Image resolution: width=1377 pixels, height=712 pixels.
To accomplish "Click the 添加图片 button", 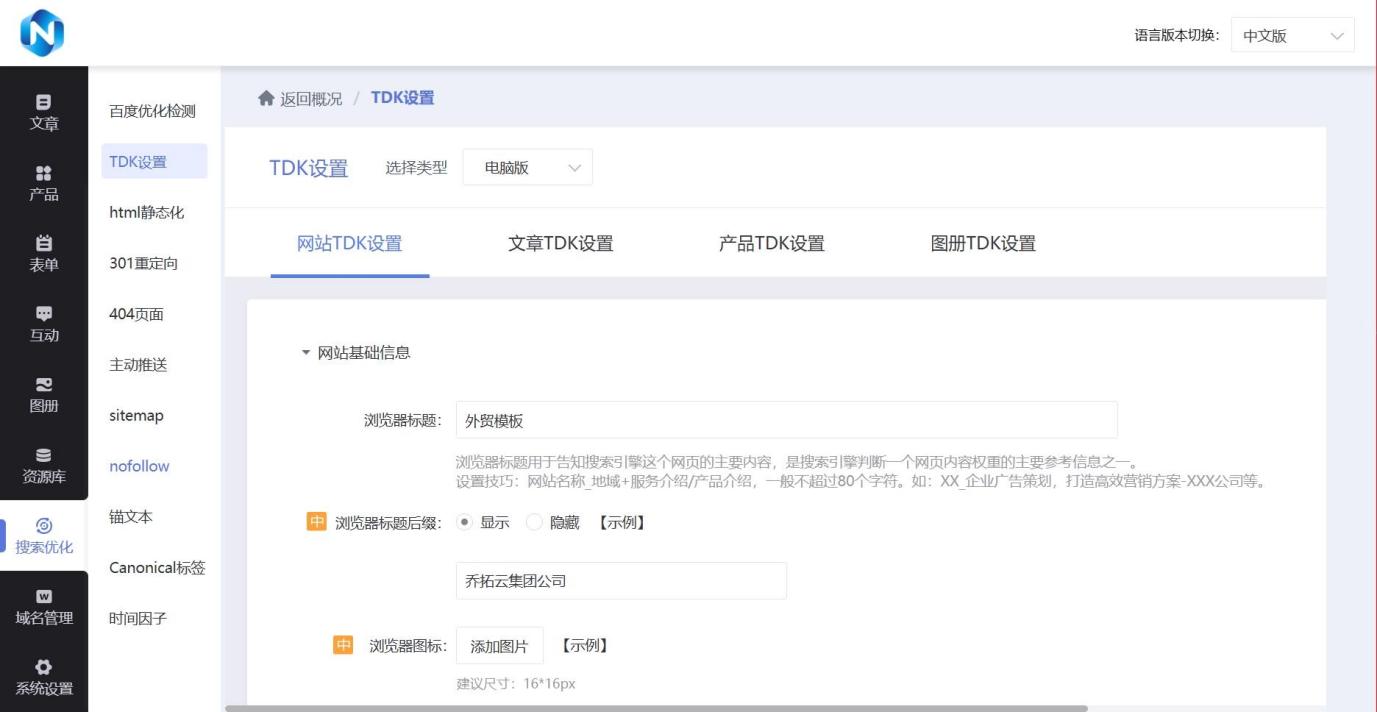I will [499, 646].
